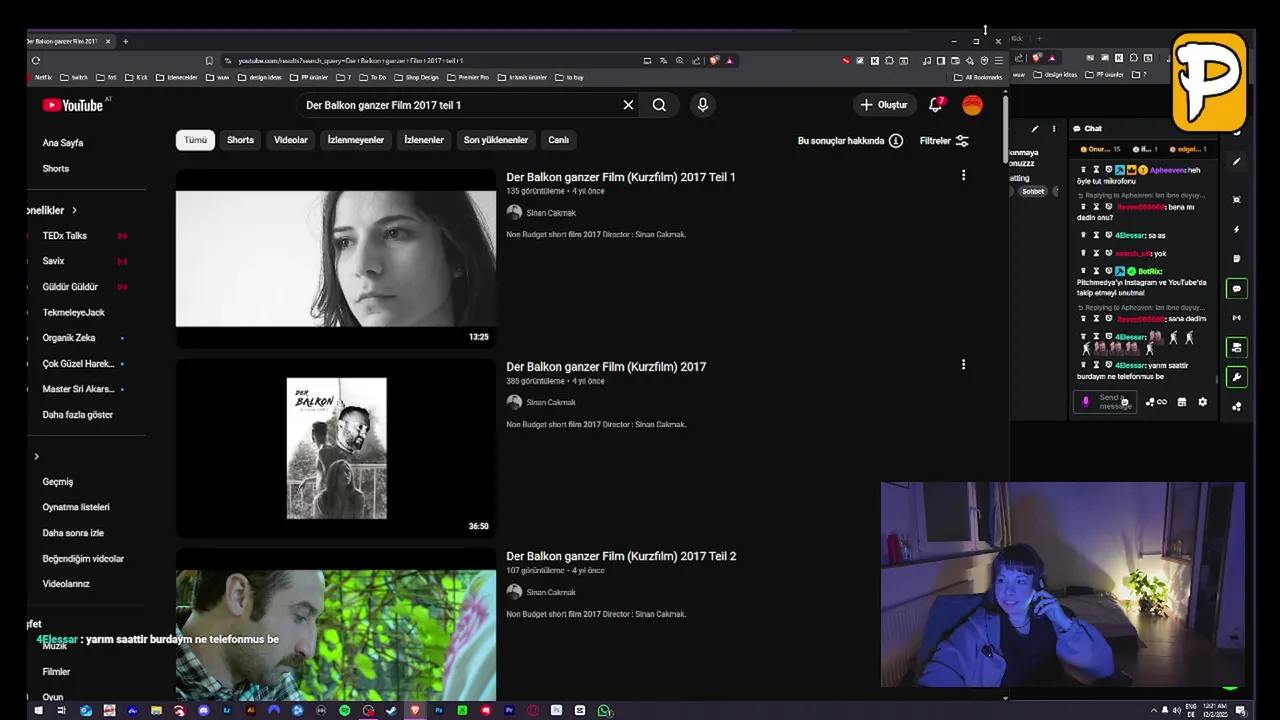Image resolution: width=1280 pixels, height=720 pixels.
Task: Bookmark this page using the address bar icon
Action: coord(209,60)
